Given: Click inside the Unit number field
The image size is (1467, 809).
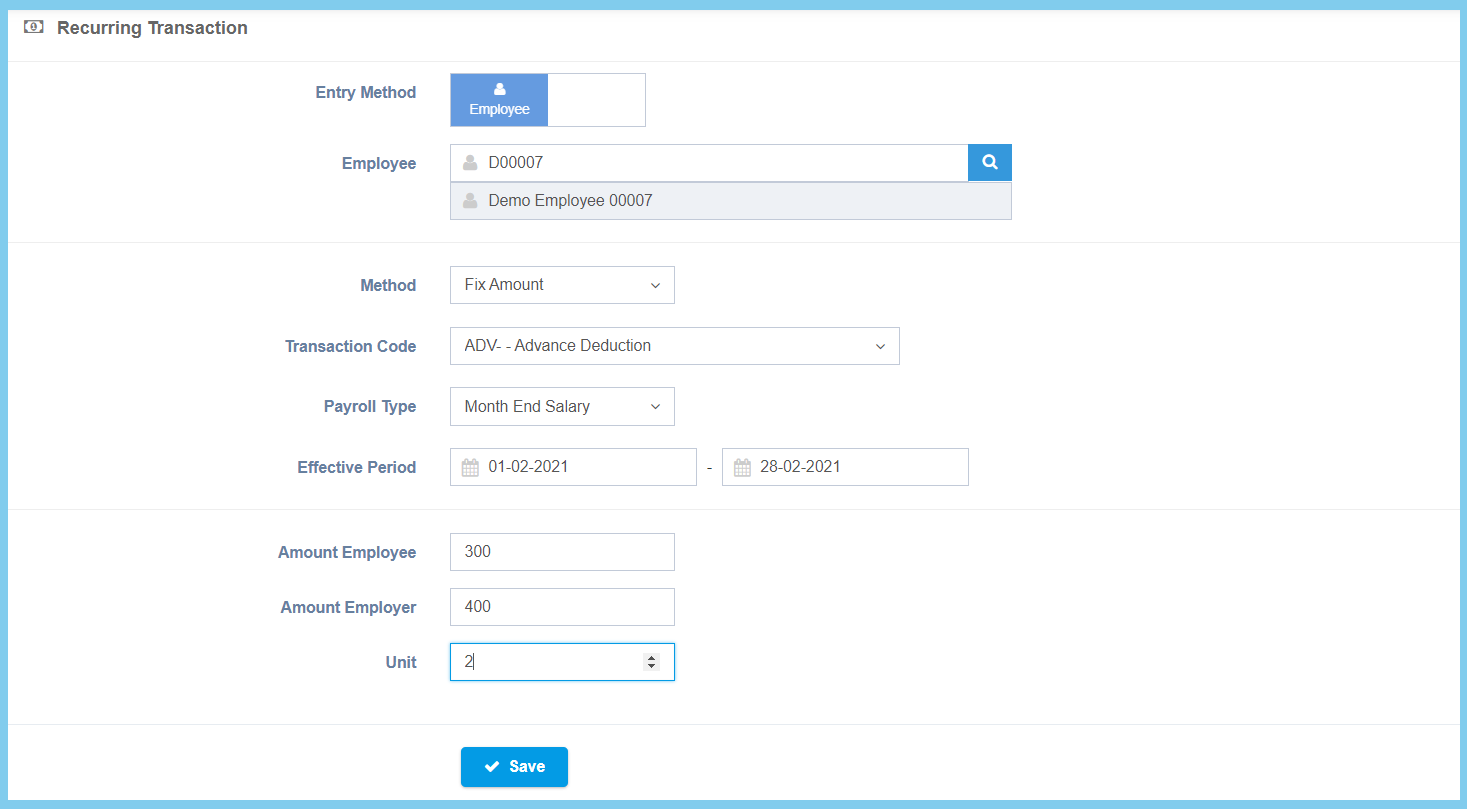Looking at the screenshot, I should (545, 662).
